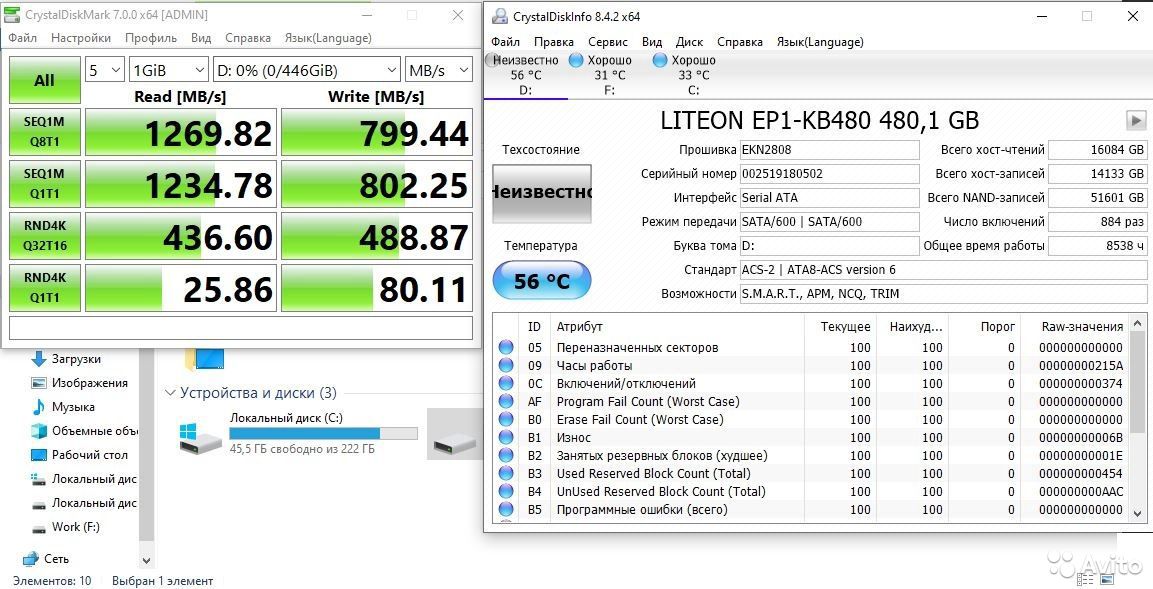
Task: Click status orb for attribute 09
Action: tap(506, 365)
